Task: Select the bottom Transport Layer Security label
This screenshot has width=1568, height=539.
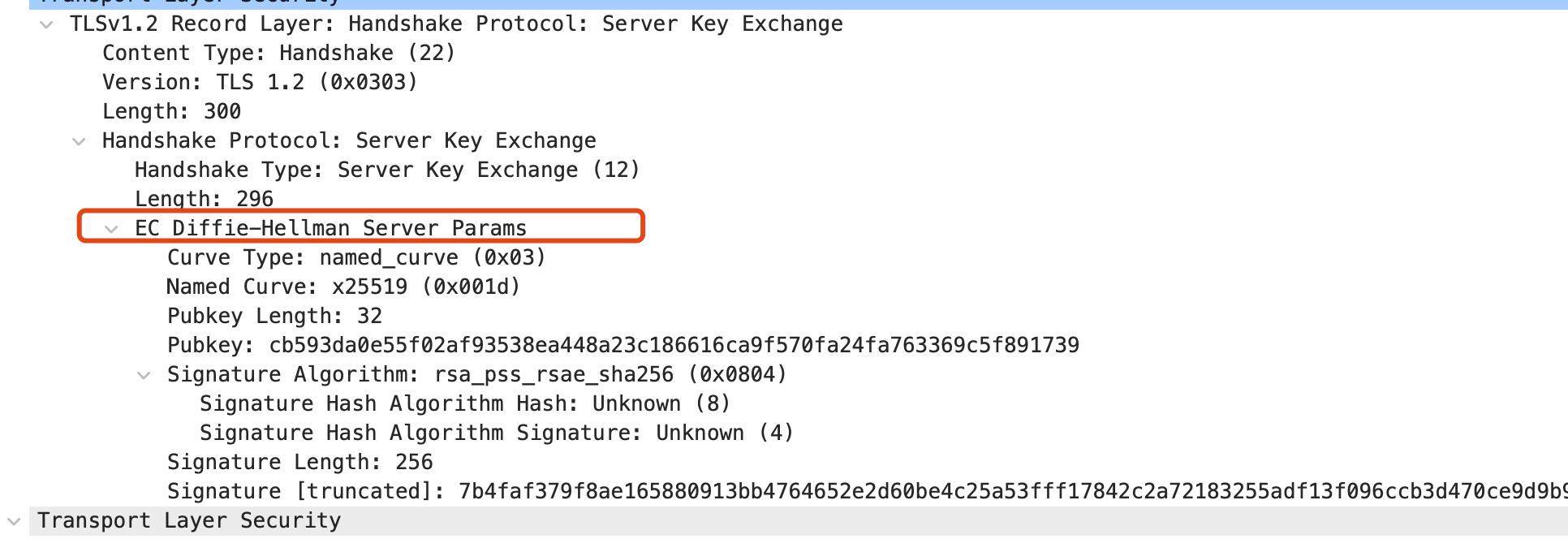Action: 189,521
